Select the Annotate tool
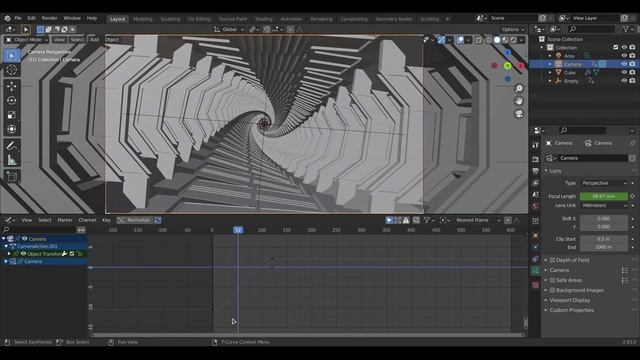 11,146
